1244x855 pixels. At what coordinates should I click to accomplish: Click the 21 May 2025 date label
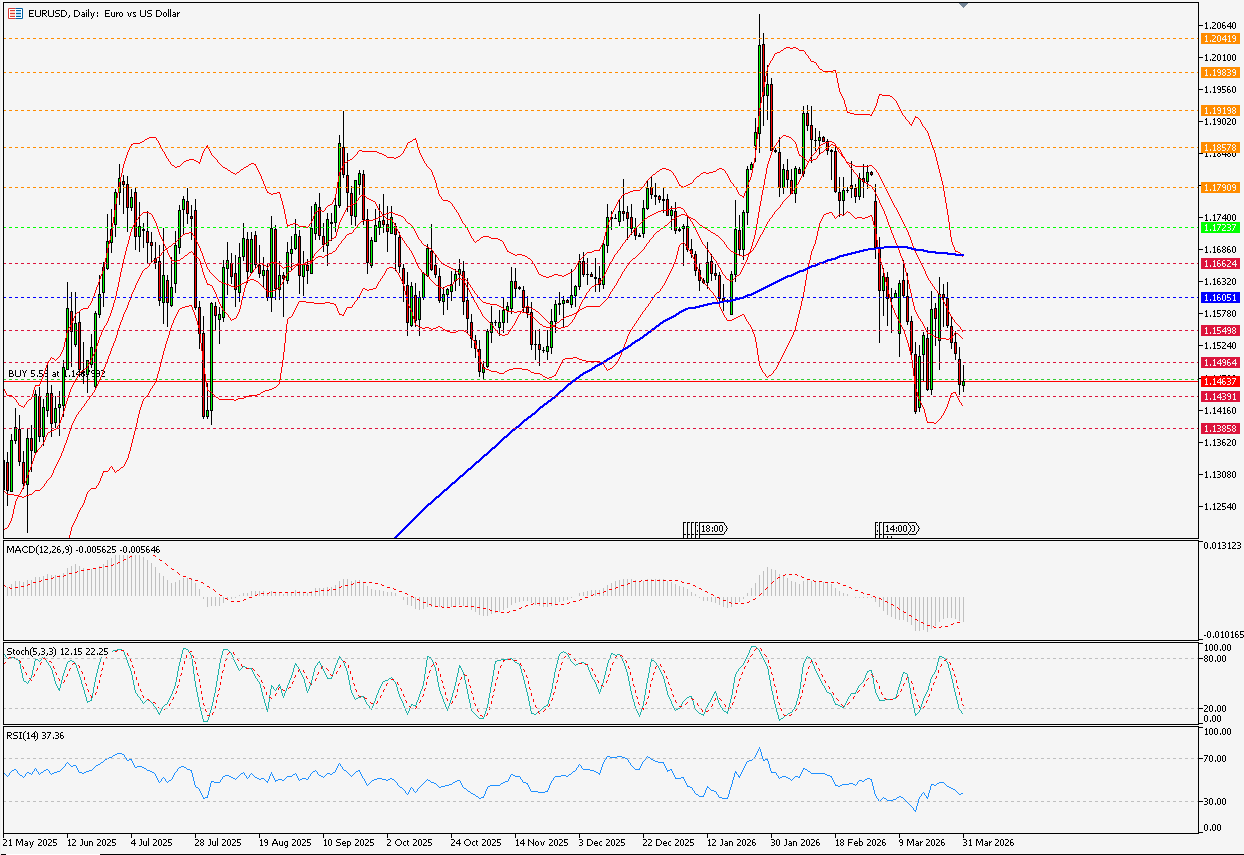[30, 842]
